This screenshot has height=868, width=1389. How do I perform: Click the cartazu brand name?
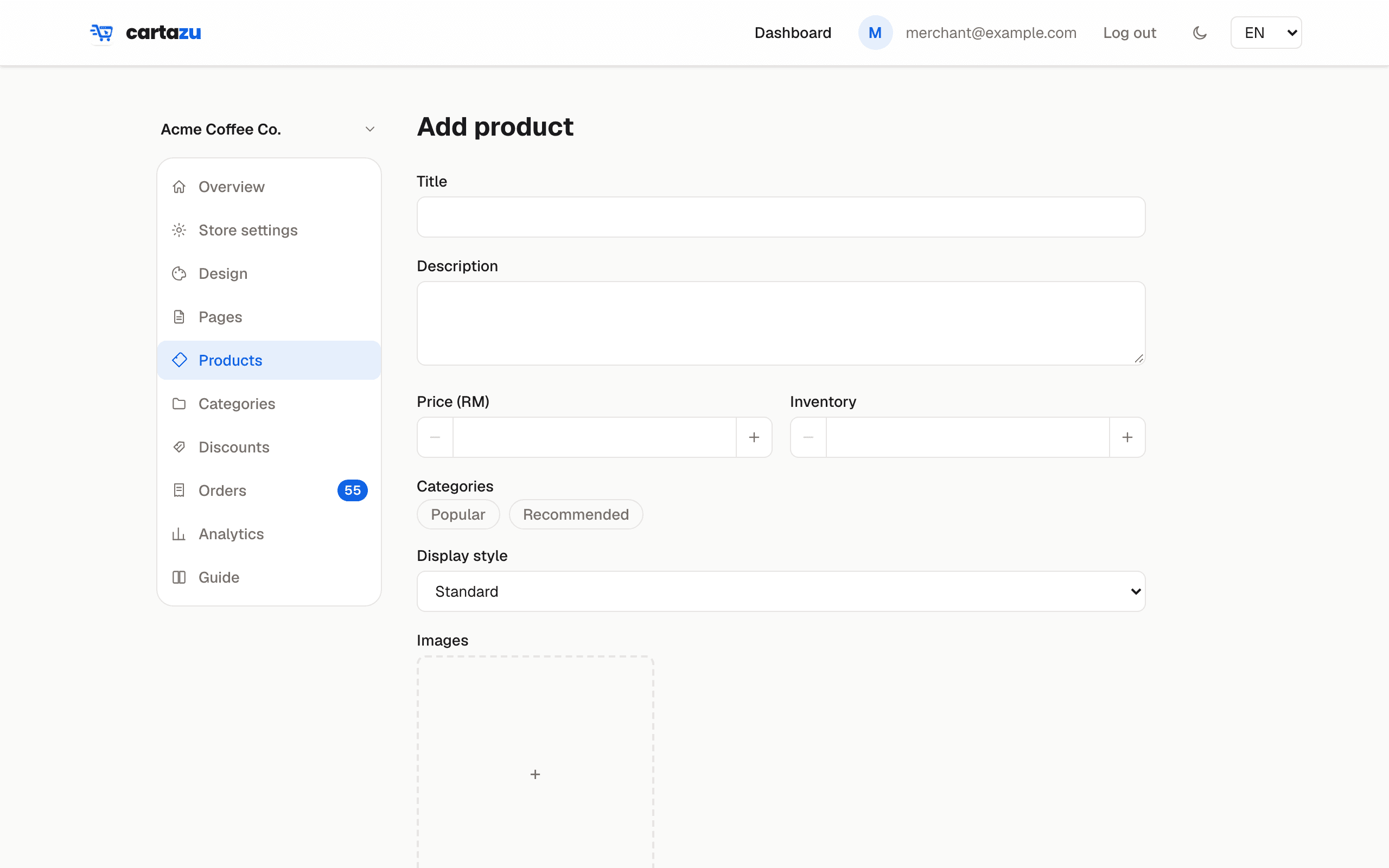tap(163, 33)
